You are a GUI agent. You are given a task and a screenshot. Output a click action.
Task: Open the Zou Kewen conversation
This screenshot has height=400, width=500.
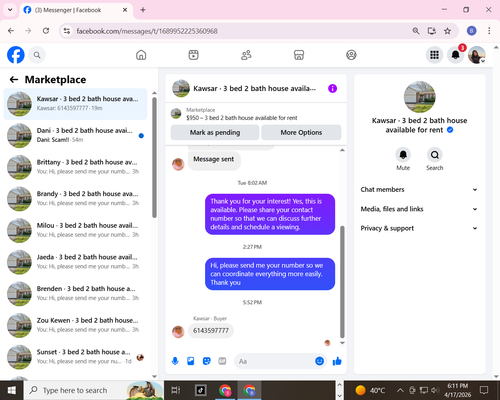75,325
